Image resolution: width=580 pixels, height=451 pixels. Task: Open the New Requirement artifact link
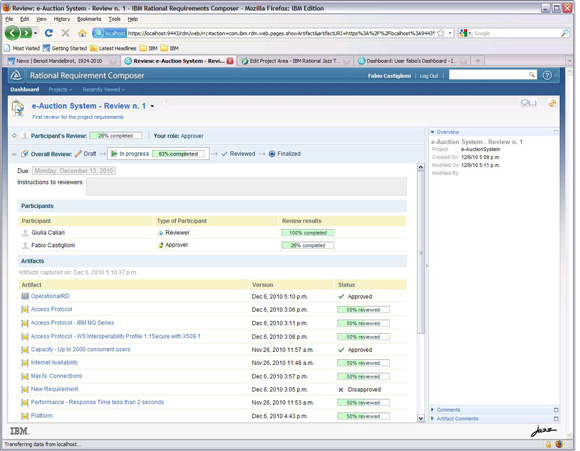54,389
